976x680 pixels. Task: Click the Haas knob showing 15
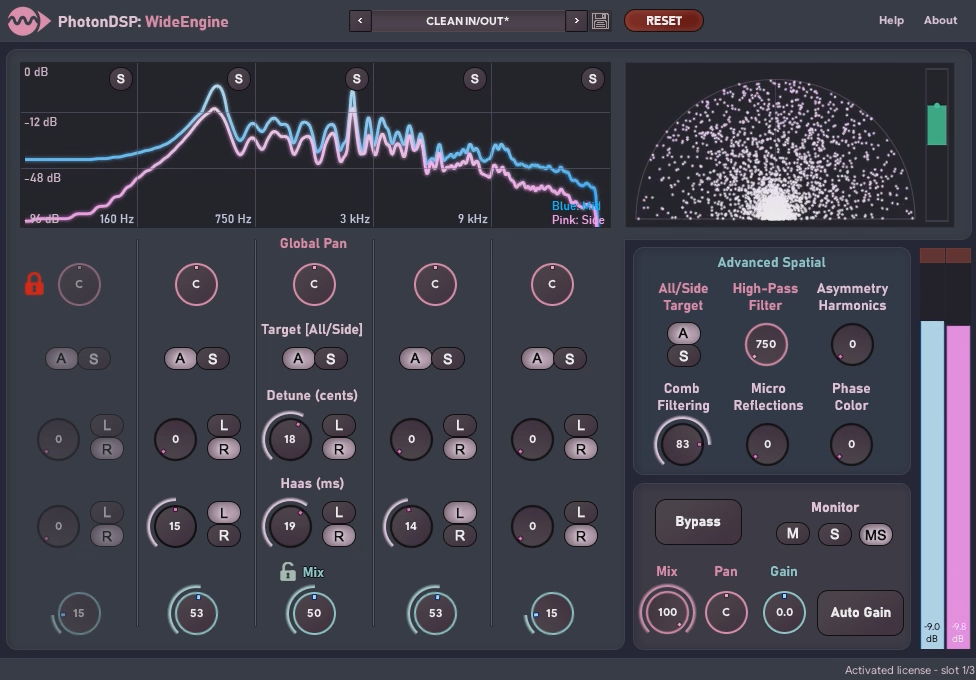tap(174, 526)
